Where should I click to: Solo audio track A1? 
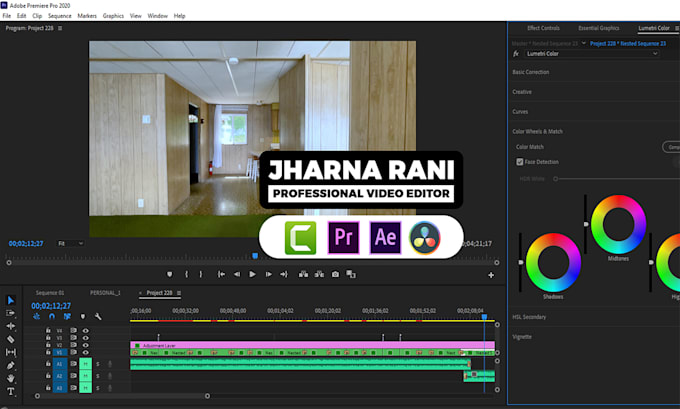pyautogui.click(x=98, y=364)
